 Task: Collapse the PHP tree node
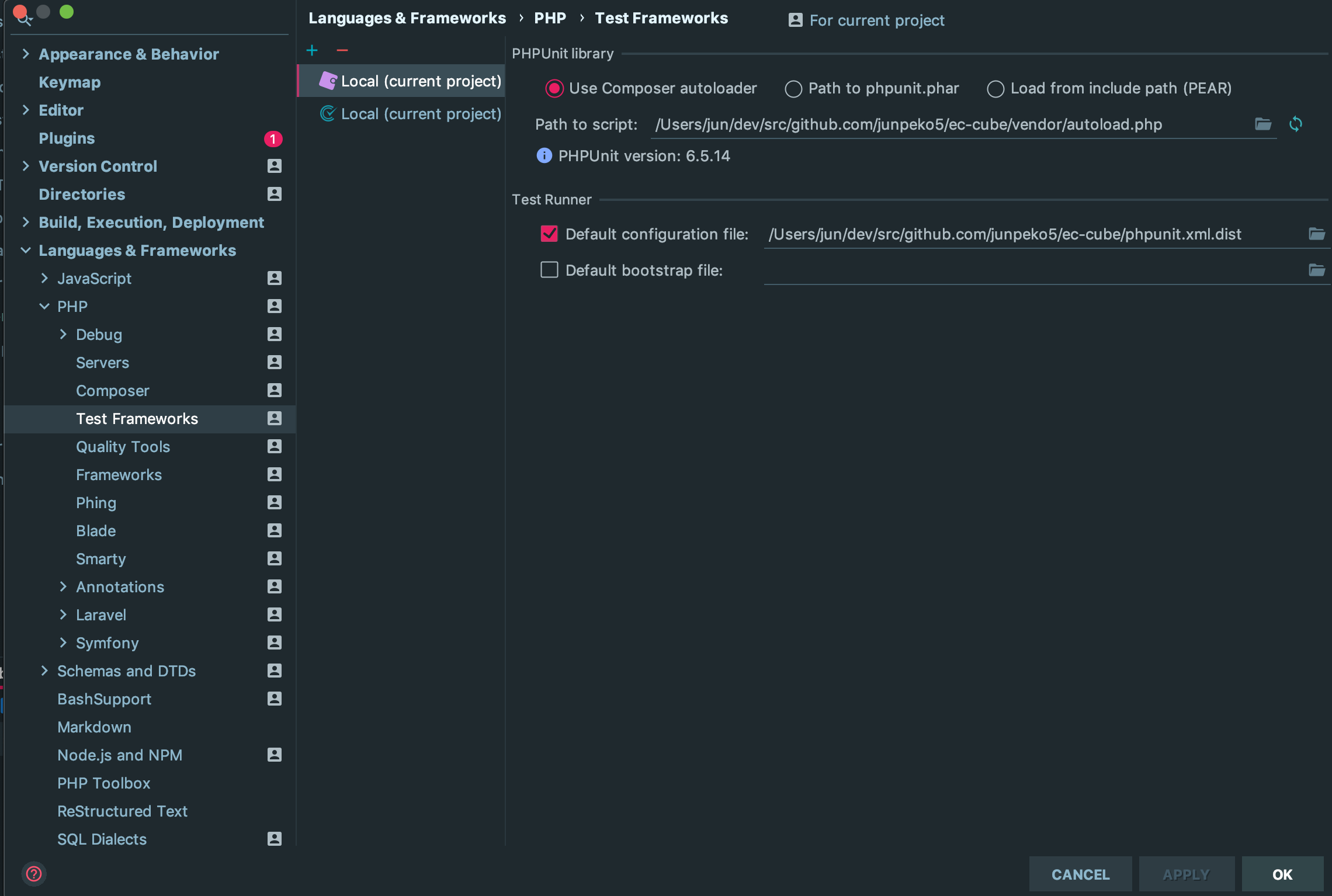coord(44,307)
